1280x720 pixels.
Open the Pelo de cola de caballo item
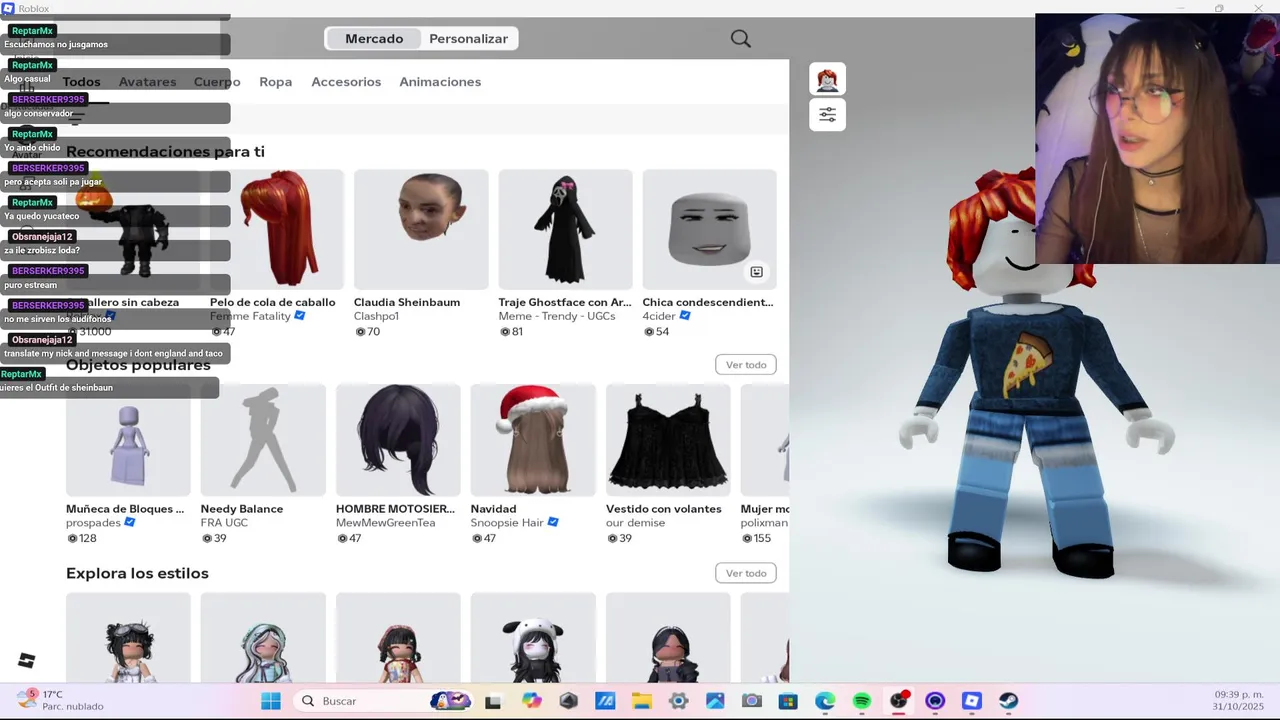(x=277, y=229)
